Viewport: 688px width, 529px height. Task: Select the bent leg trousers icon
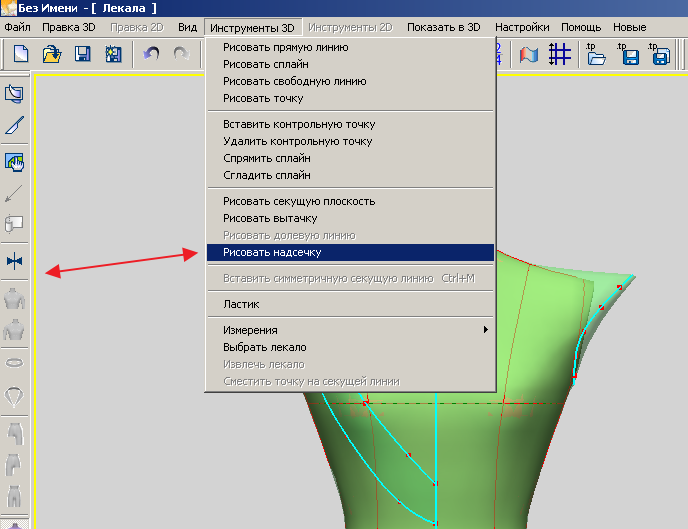point(13,465)
